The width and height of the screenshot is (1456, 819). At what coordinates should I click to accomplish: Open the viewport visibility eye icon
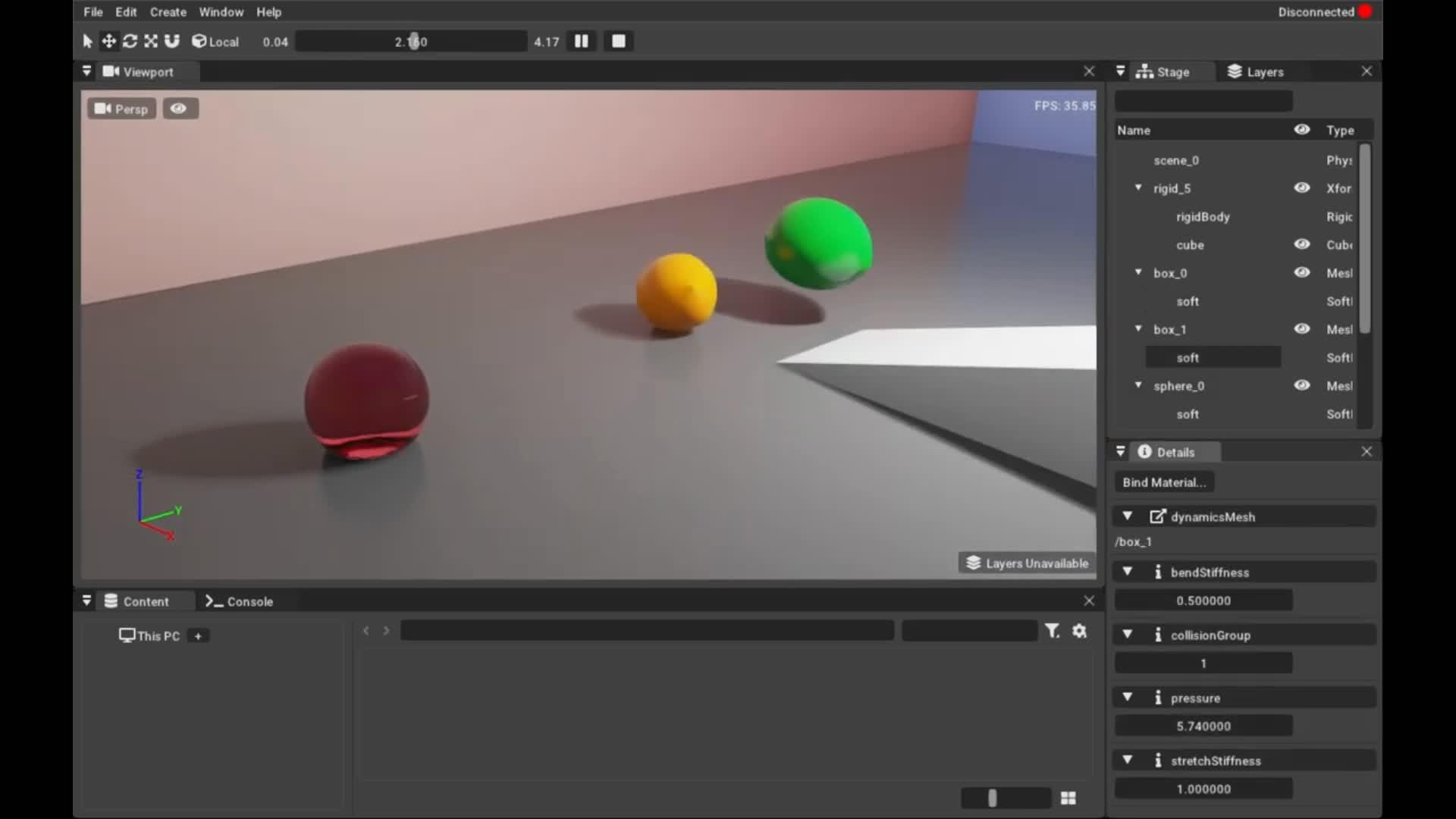[x=180, y=108]
